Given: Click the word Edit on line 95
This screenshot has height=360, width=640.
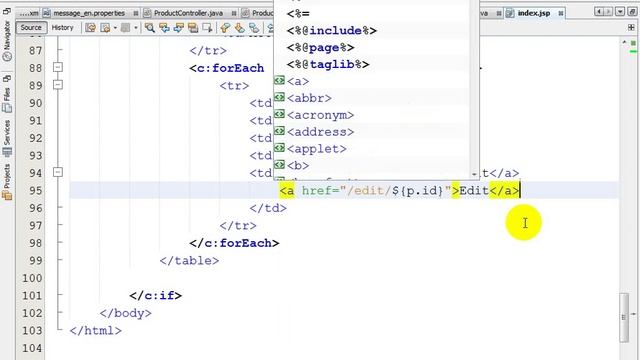Looking at the screenshot, I should click(474, 191).
